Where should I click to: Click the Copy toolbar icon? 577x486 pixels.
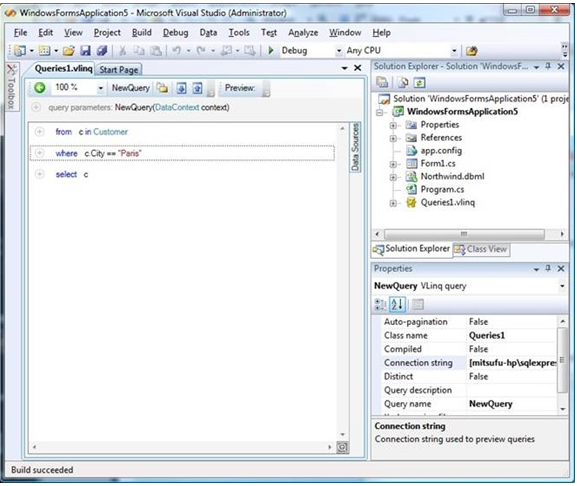point(139,50)
